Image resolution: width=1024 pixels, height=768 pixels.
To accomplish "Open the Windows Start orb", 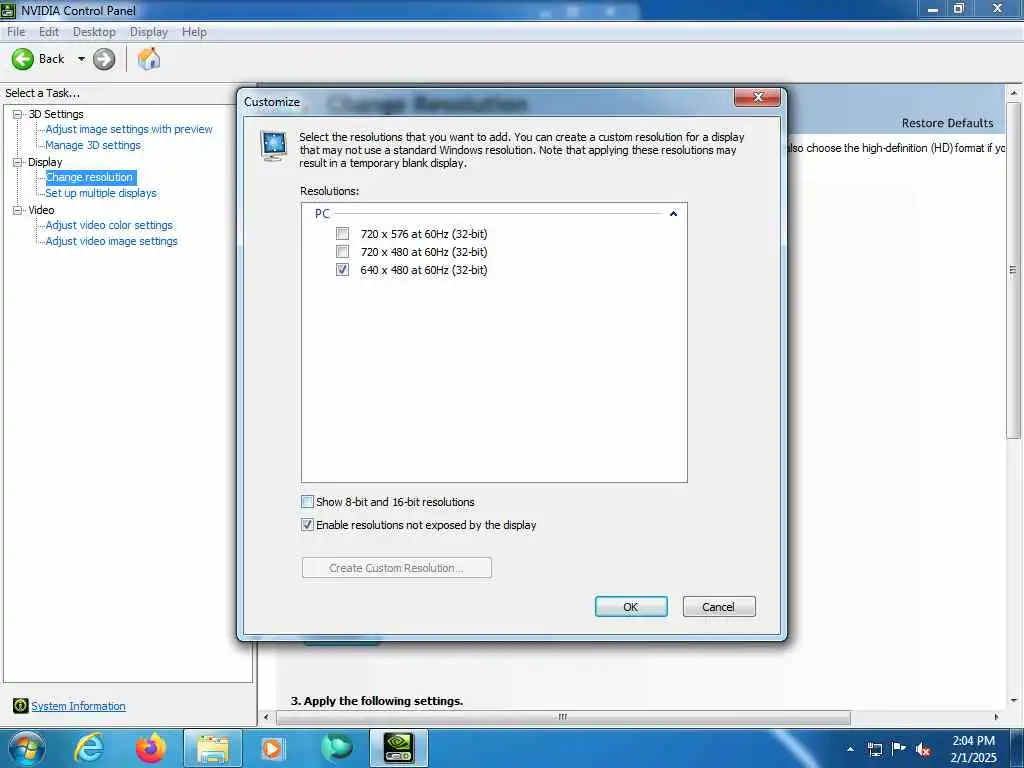I will coord(26,748).
